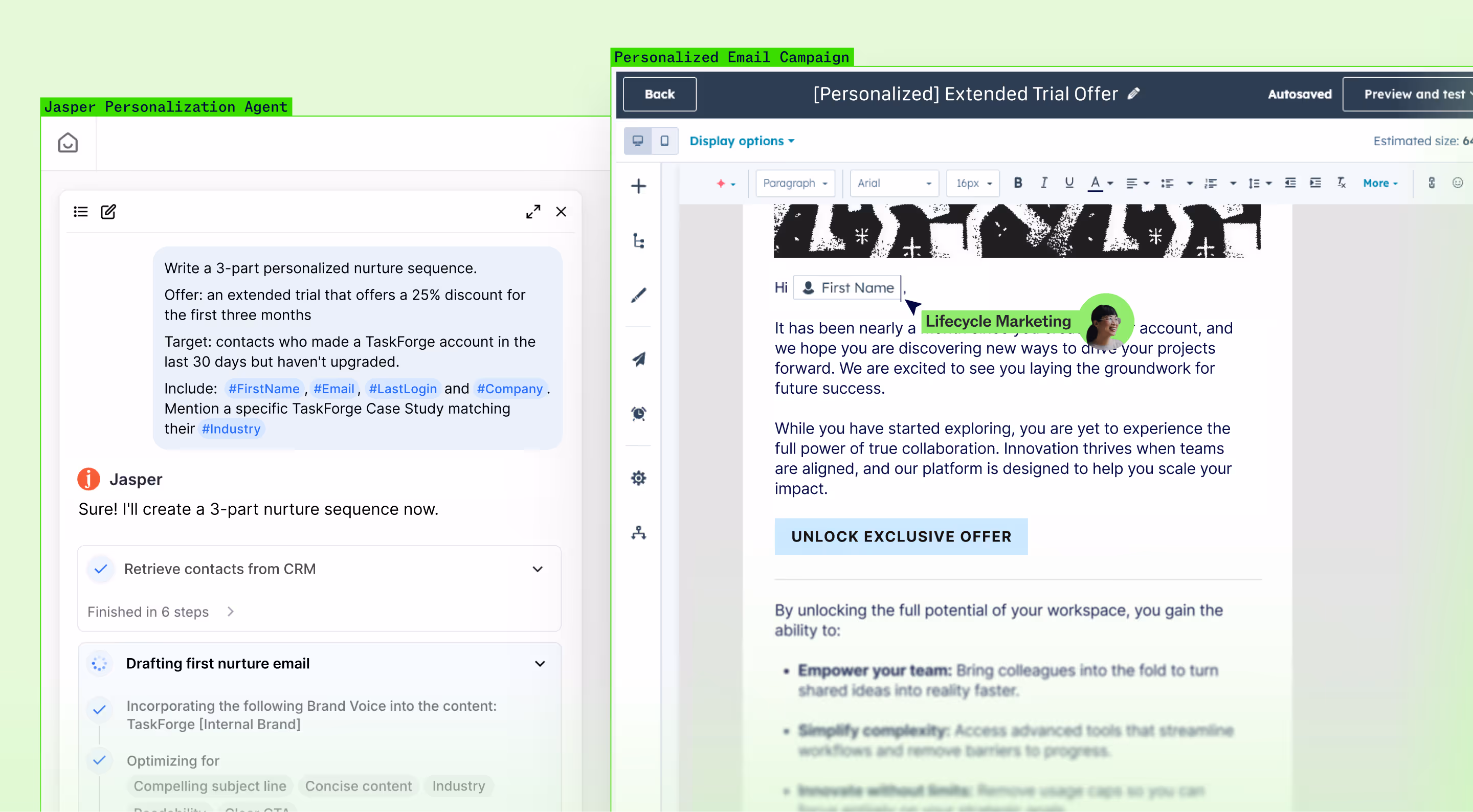This screenshot has width=1473, height=812.
Task: Toggle underline formatting
Action: click(x=1069, y=183)
